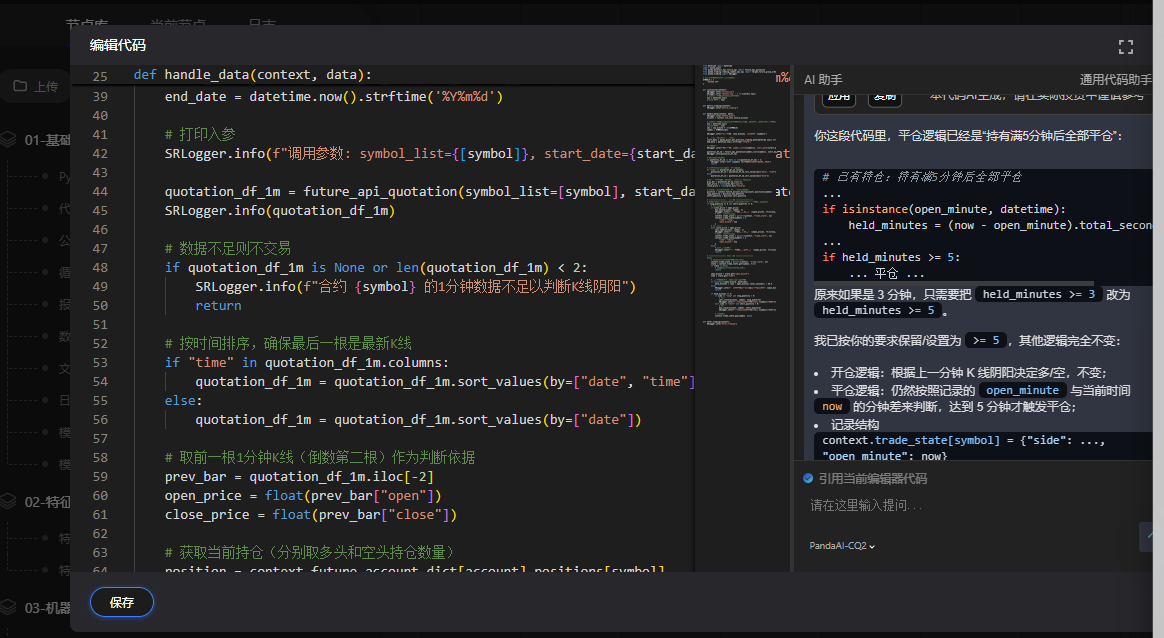Click SRLogger.info(quotation_df_1m) on line 45

point(280,210)
